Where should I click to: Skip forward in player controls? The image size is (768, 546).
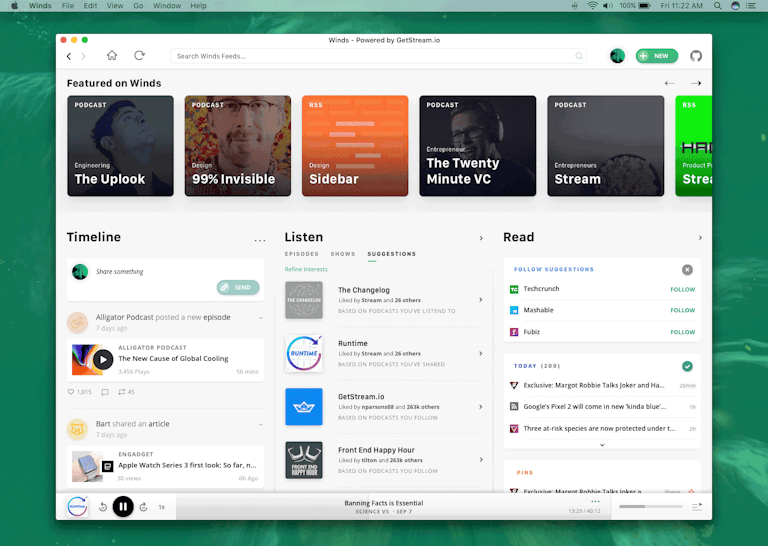144,507
